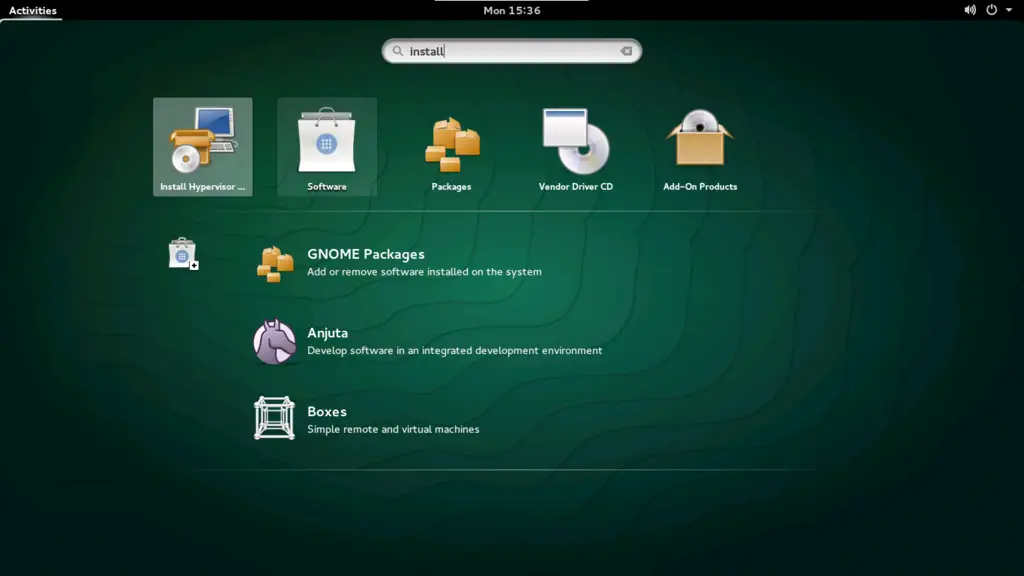This screenshot has width=1024, height=576.
Task: Open the power icon in top bar
Action: pos(991,10)
